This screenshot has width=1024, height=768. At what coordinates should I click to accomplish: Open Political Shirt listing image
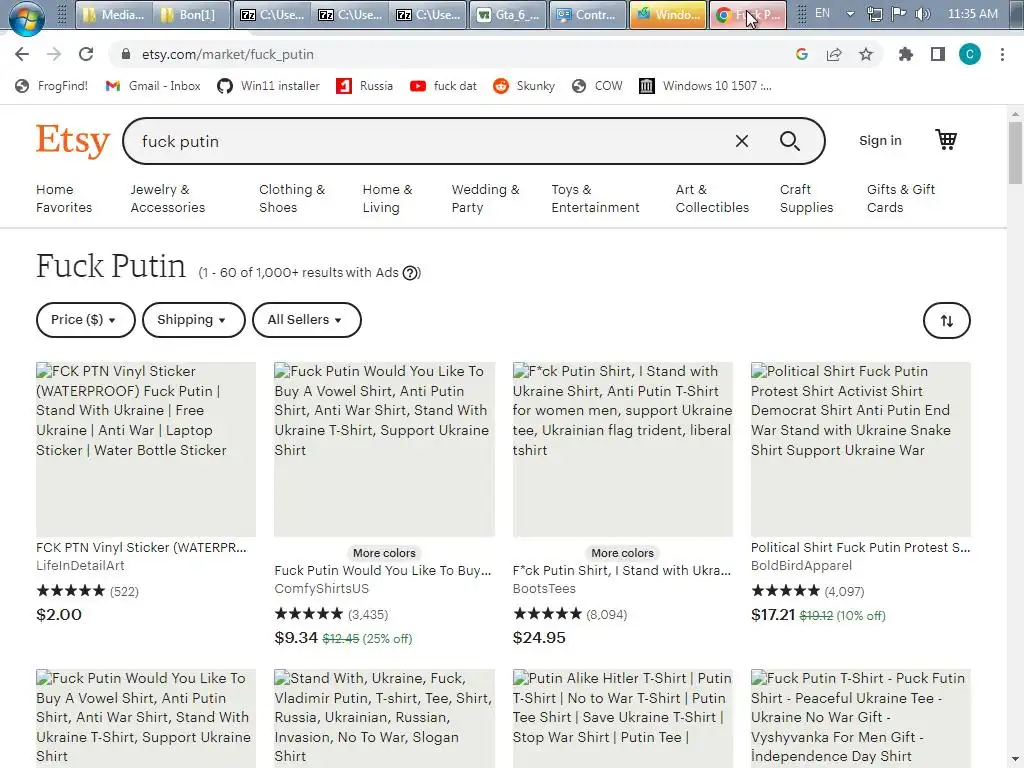[861, 449]
